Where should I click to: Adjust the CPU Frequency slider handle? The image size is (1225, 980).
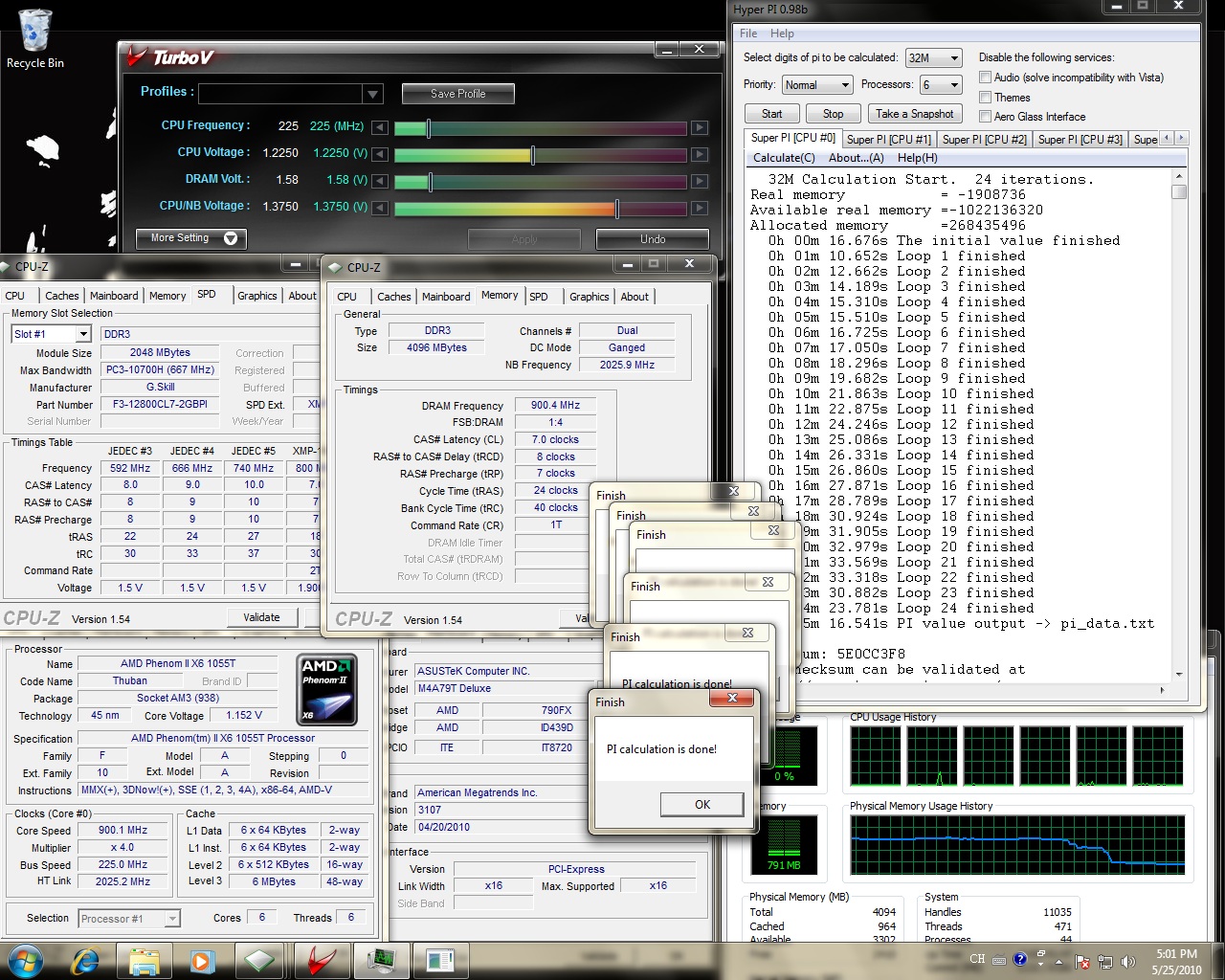click(428, 127)
